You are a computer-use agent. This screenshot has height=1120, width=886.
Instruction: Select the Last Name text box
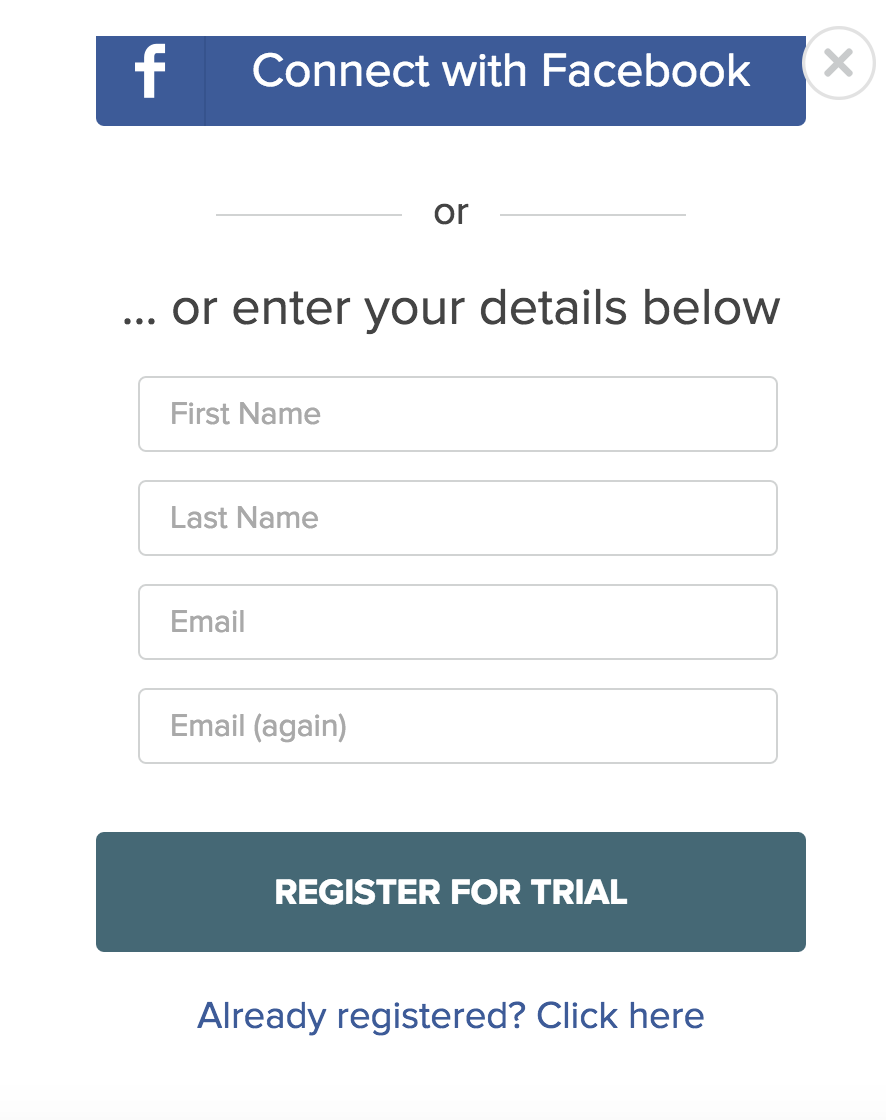coord(458,518)
